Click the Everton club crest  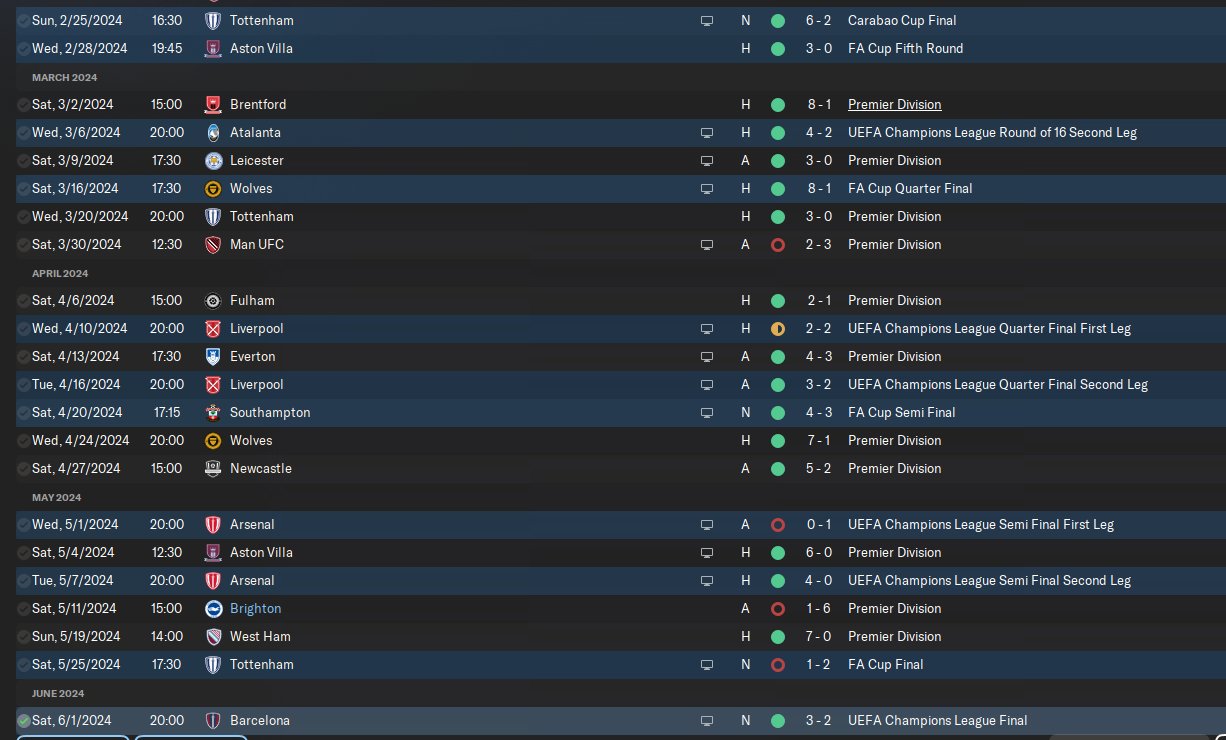[x=213, y=356]
